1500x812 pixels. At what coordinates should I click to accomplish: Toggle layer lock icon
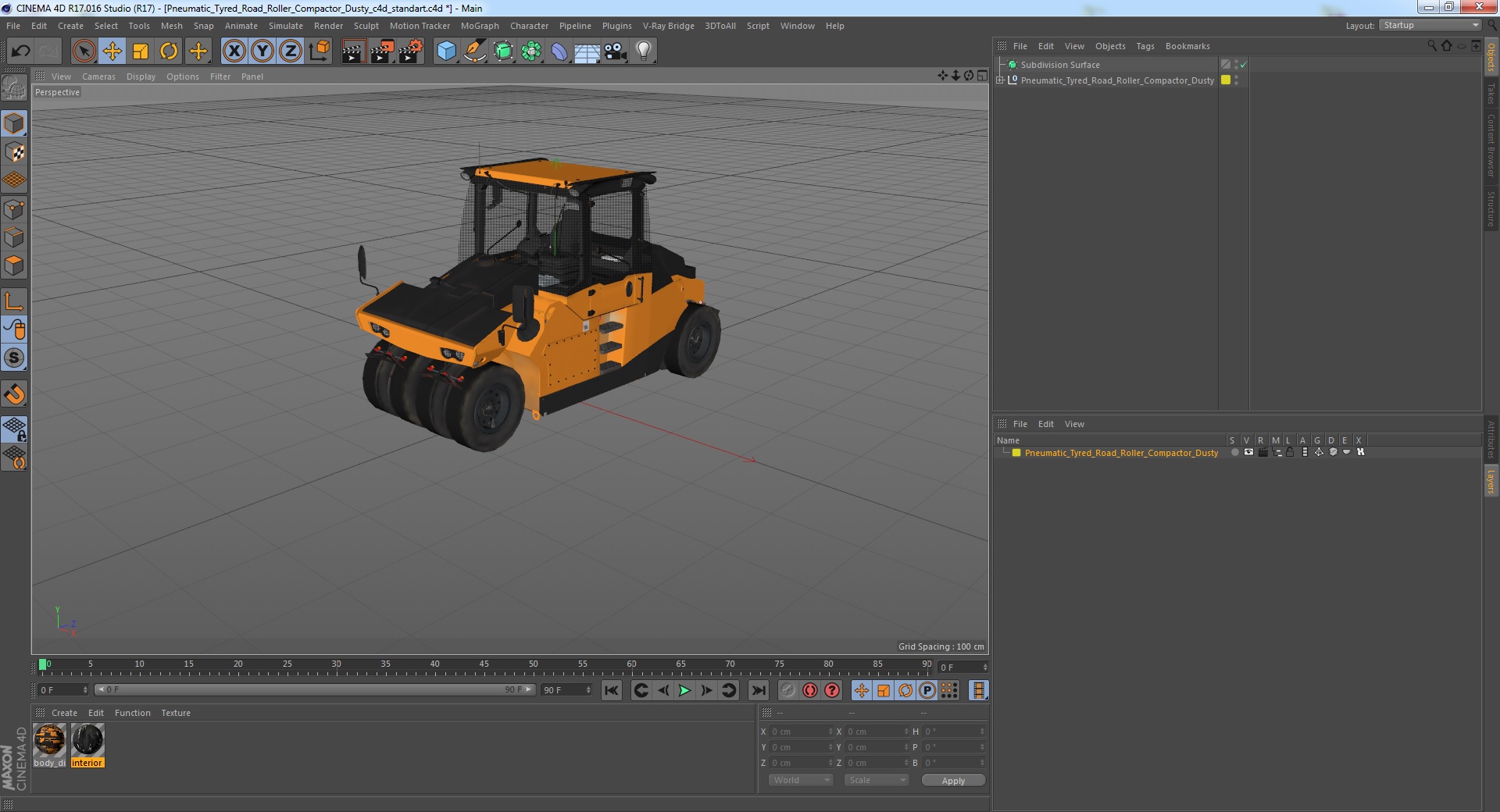click(1290, 452)
